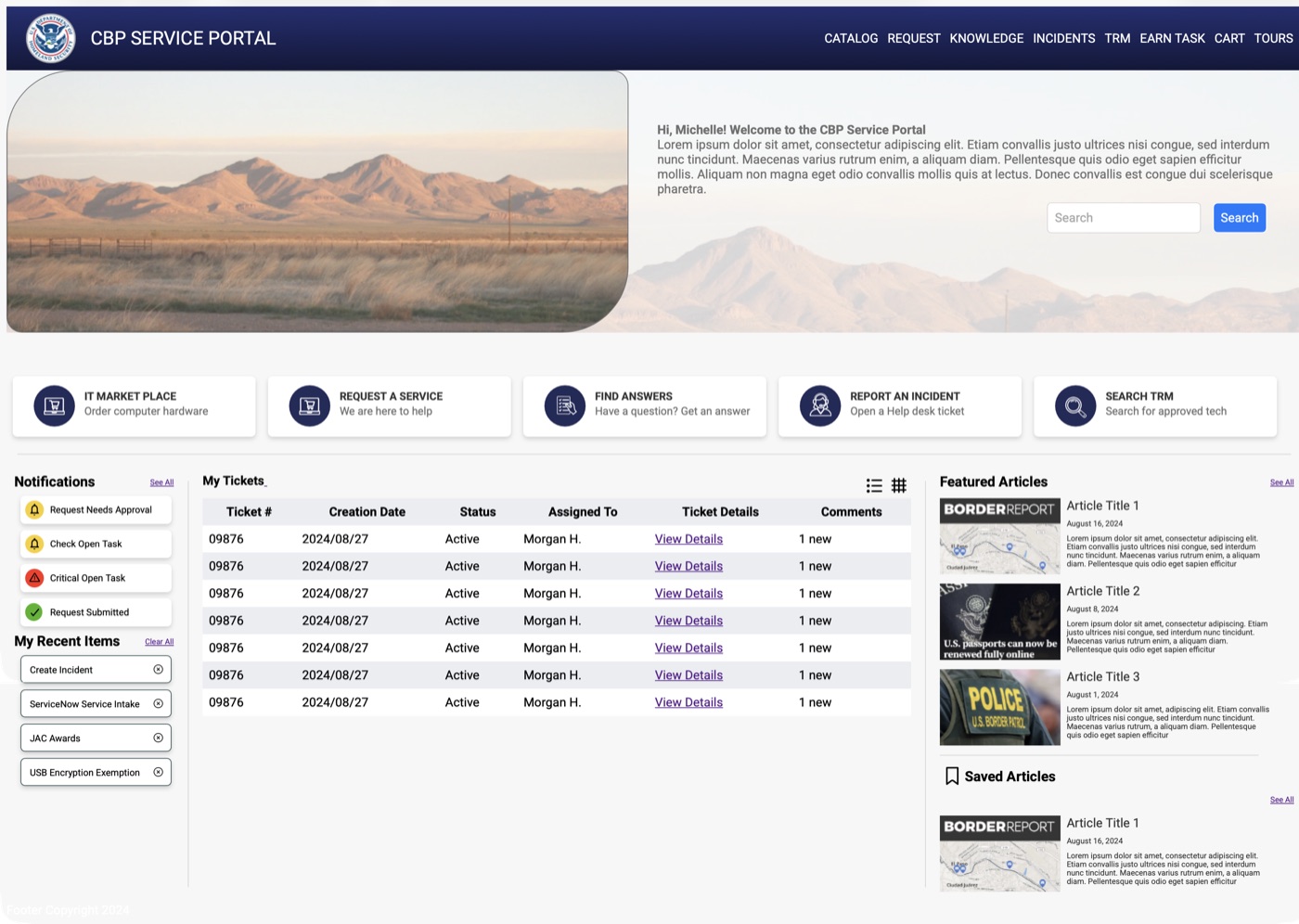Click the Report an Incident agent icon

tap(819, 406)
